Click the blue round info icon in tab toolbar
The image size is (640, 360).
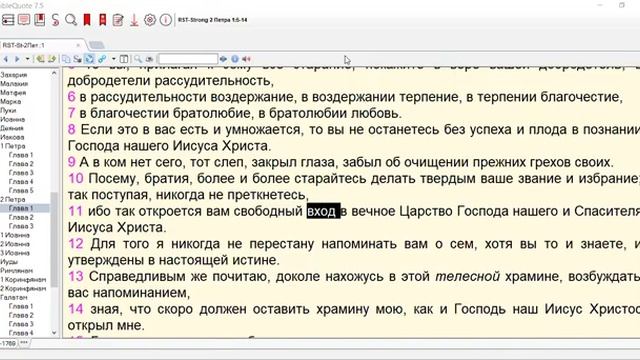235,59
